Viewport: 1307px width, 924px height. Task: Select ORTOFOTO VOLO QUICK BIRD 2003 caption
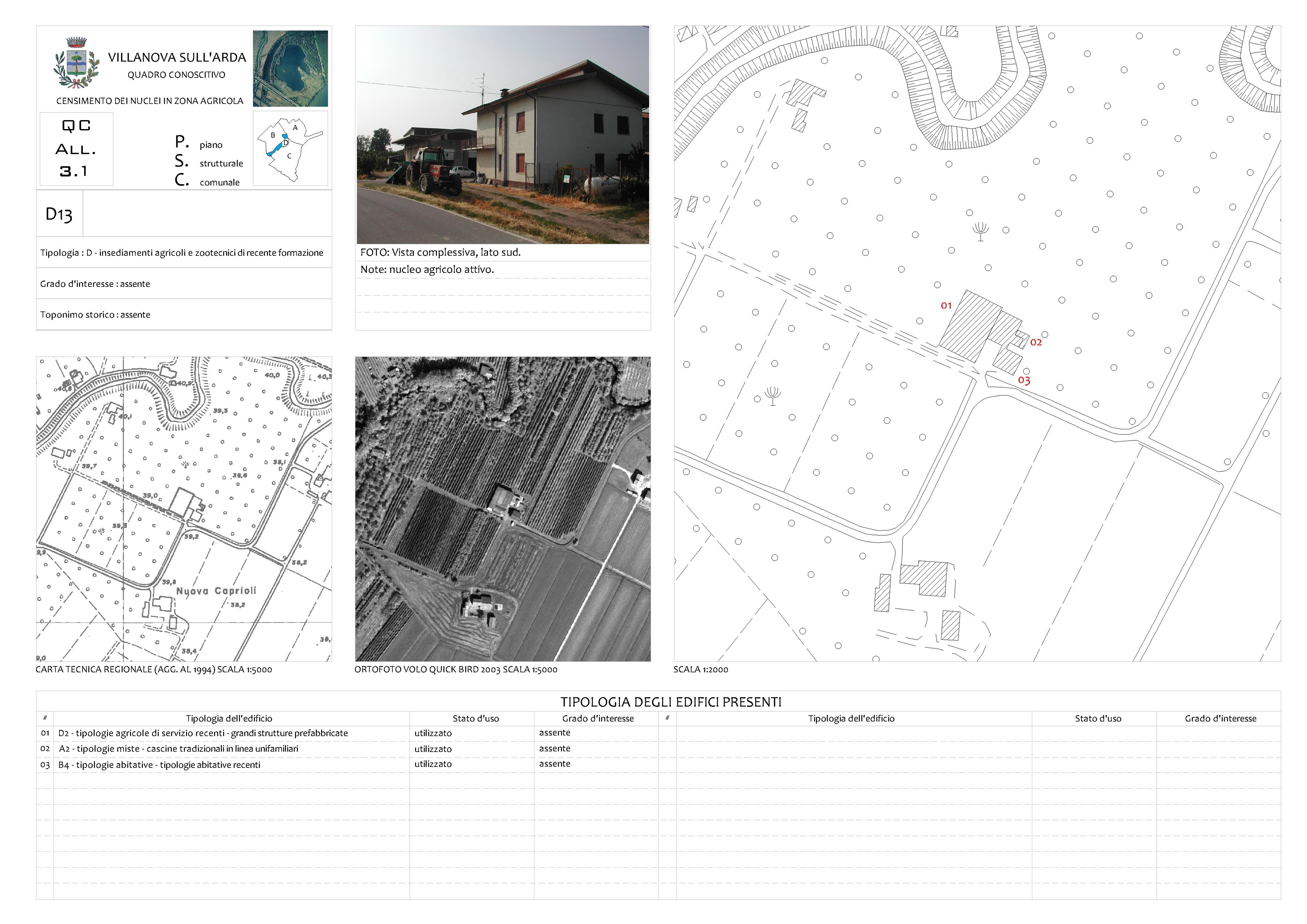click(x=456, y=669)
